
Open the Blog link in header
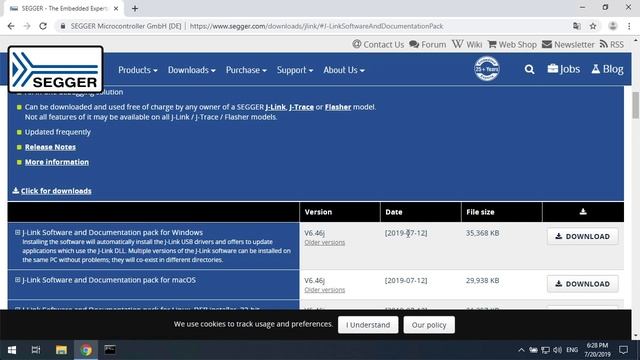(607, 69)
